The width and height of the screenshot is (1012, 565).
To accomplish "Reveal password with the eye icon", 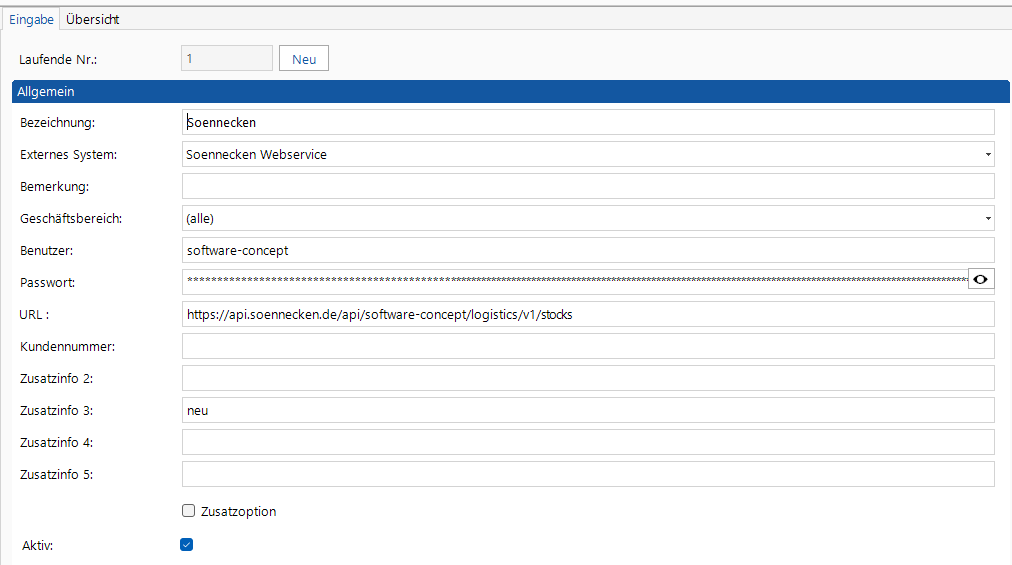I will click(980, 280).
